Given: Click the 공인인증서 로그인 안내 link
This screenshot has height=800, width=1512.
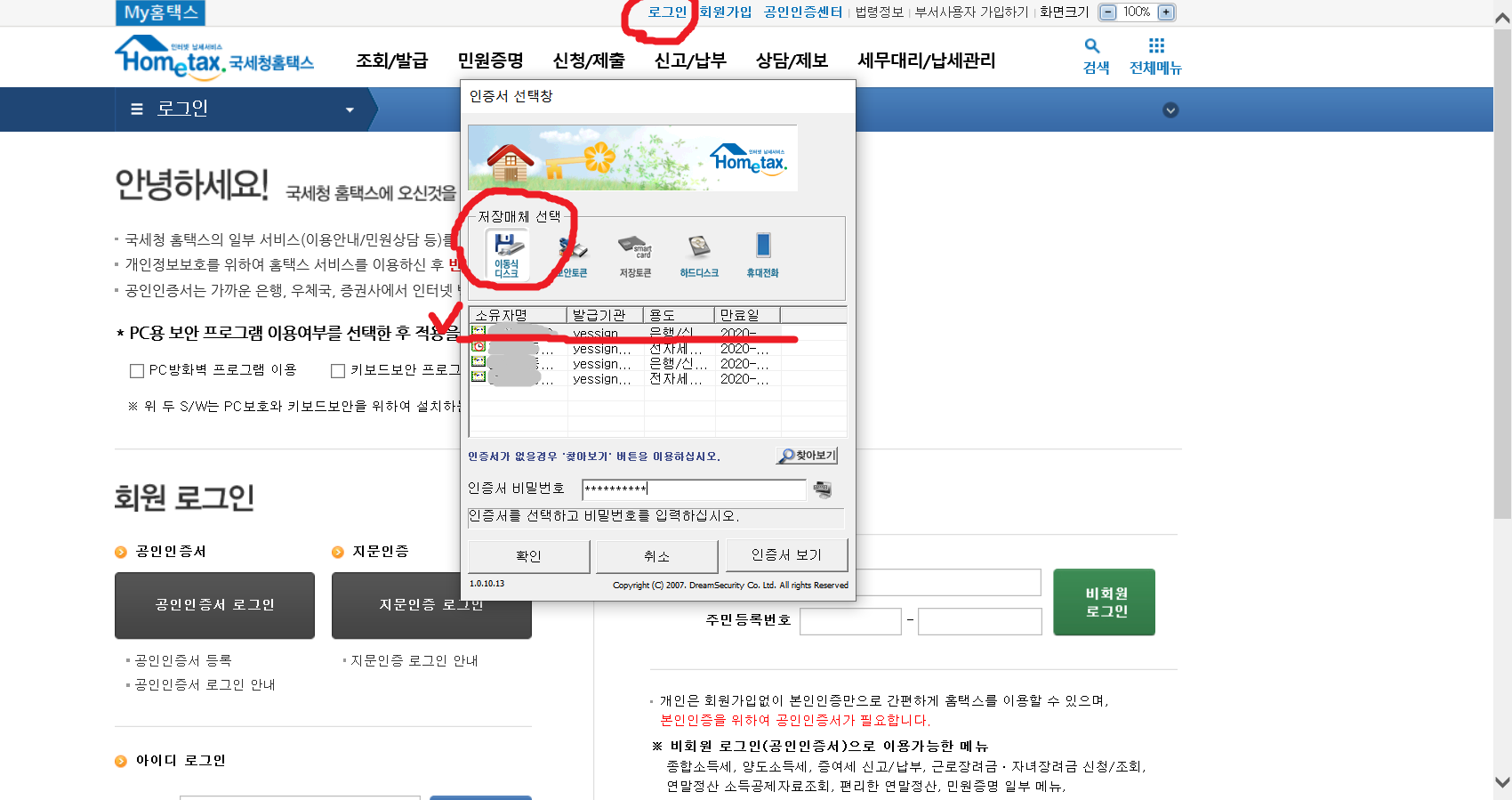Looking at the screenshot, I should pos(205,684).
